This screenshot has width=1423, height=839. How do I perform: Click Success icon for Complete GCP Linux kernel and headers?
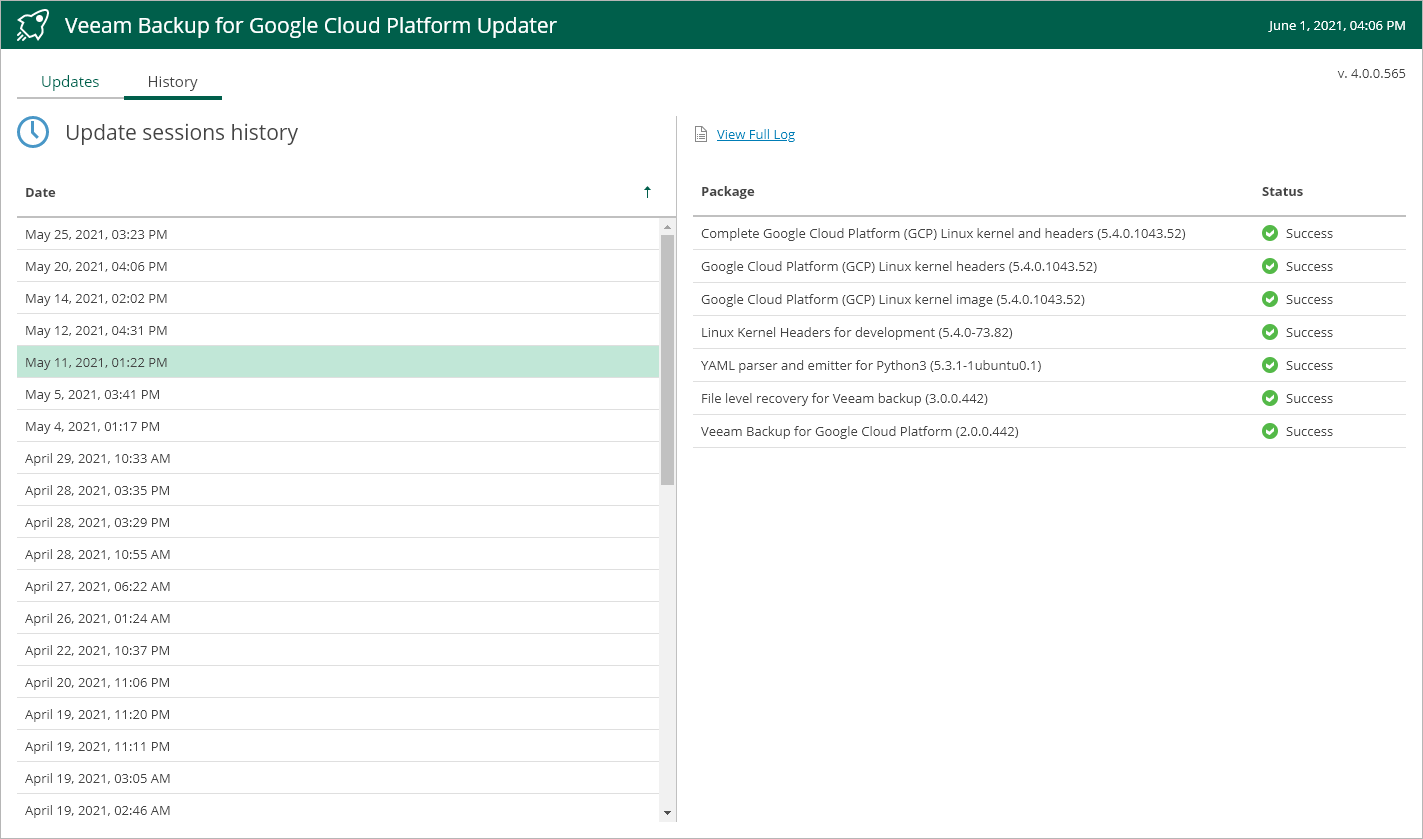click(x=1270, y=233)
